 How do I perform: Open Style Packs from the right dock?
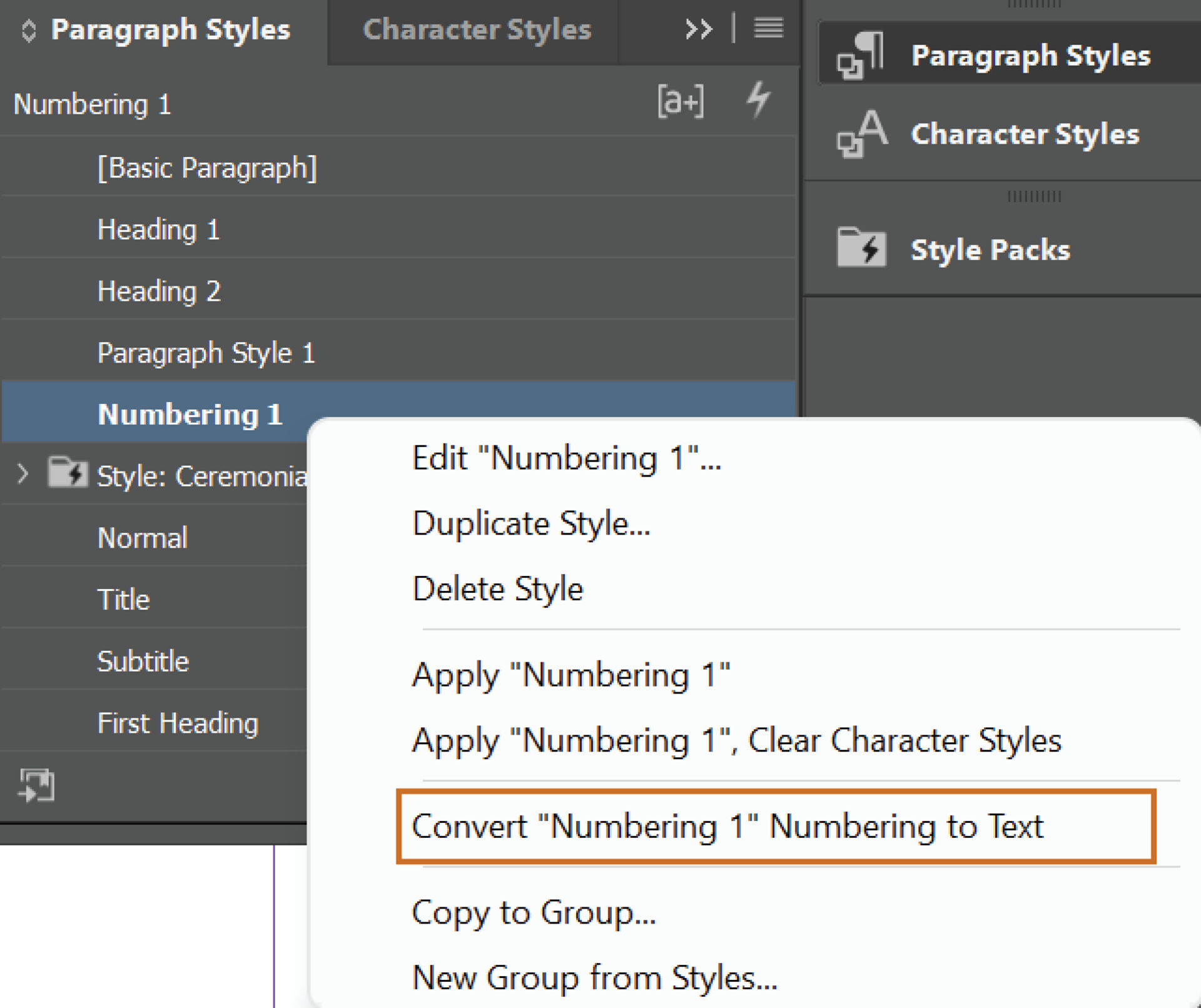990,249
